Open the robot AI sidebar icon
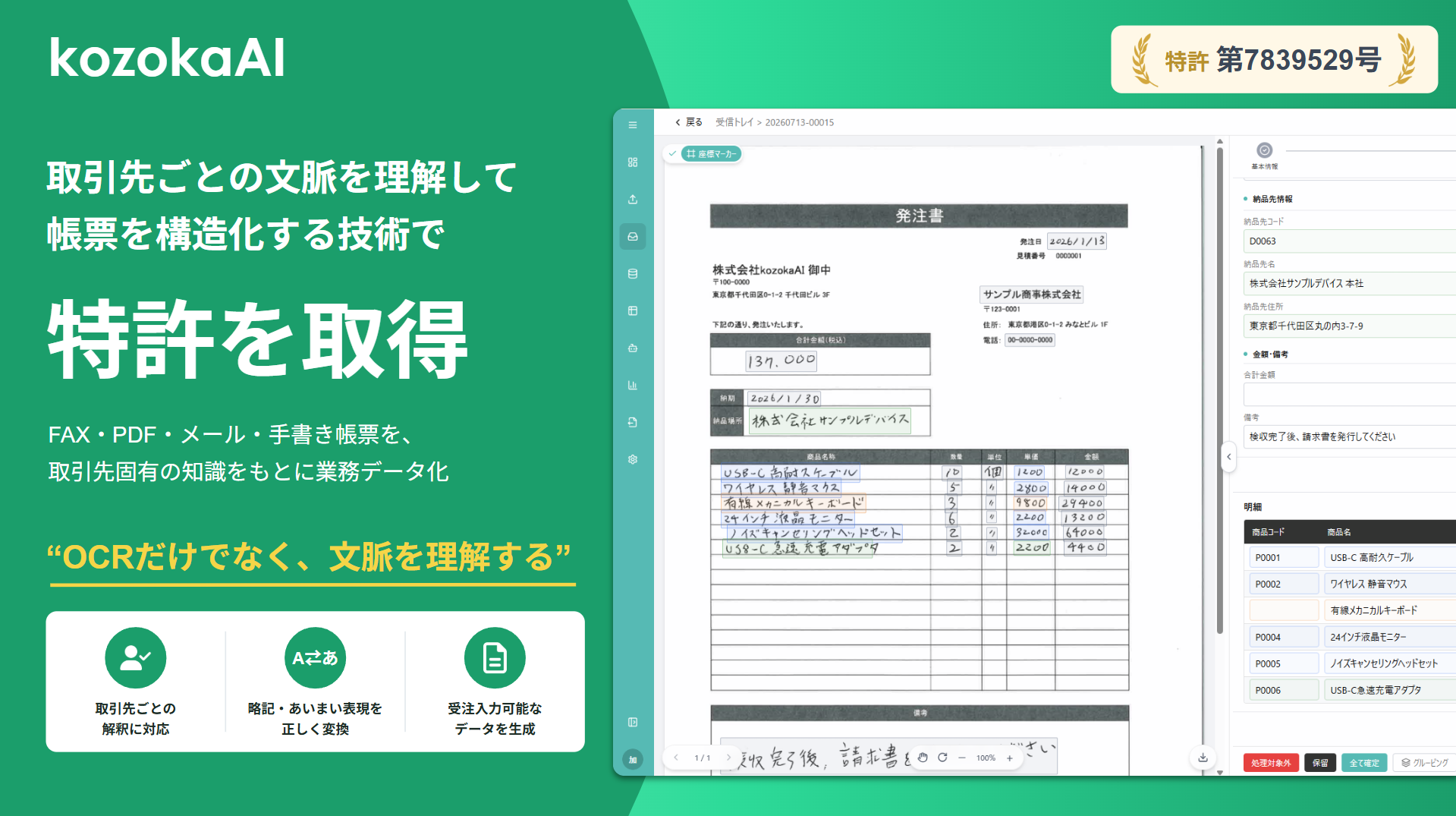1456x816 pixels. pyautogui.click(x=633, y=348)
